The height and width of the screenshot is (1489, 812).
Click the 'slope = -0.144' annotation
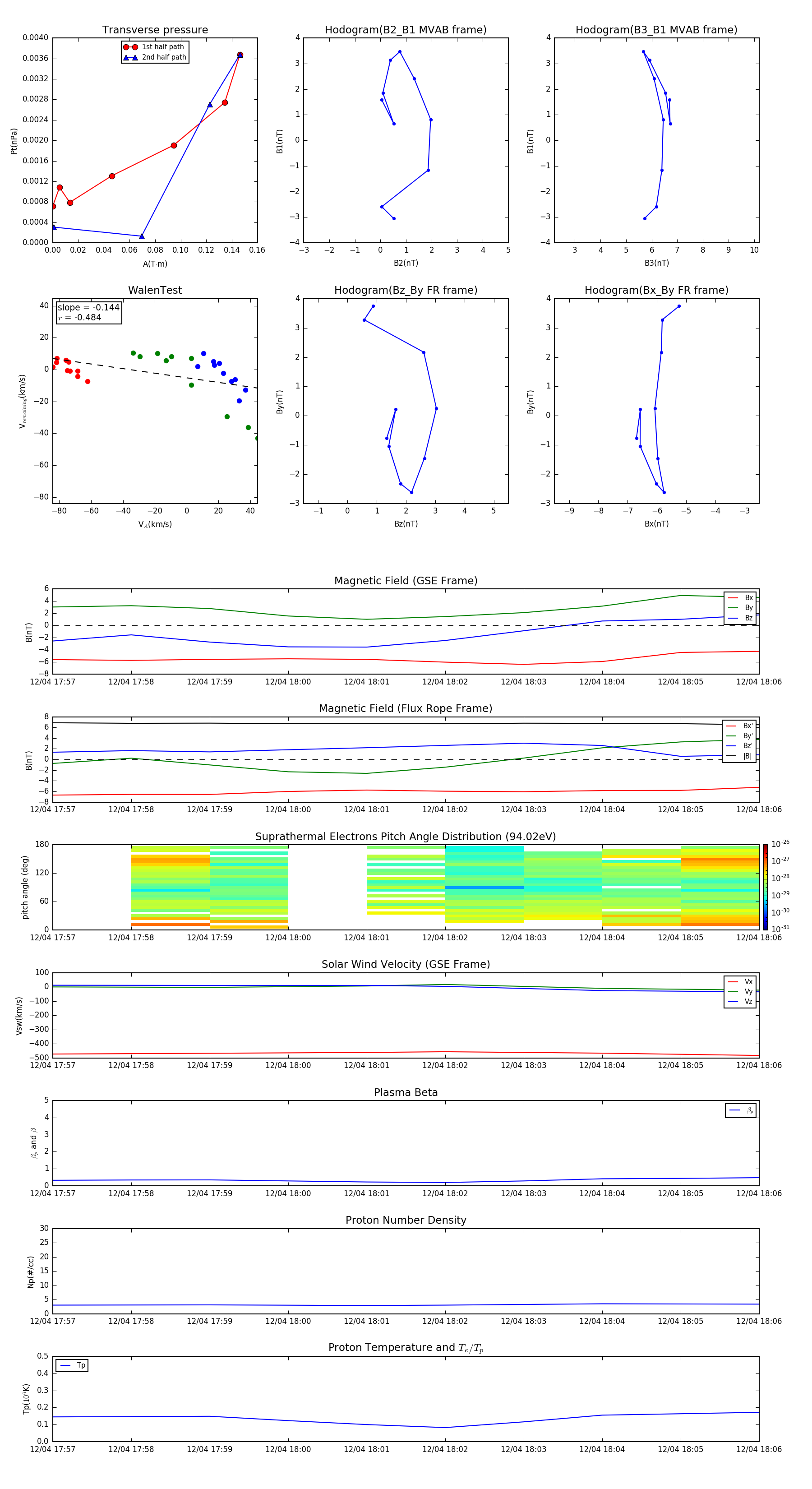pyautogui.click(x=88, y=308)
